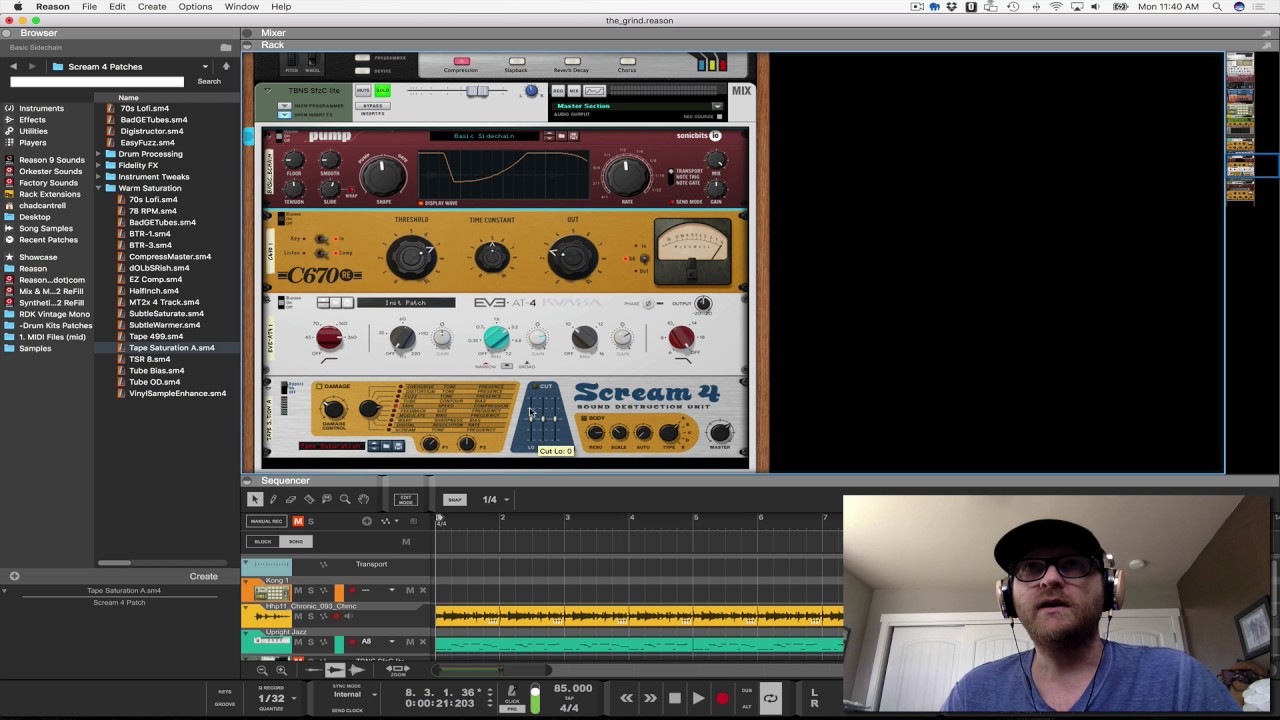Open the Window menu
This screenshot has height=720, width=1280.
(242, 7)
